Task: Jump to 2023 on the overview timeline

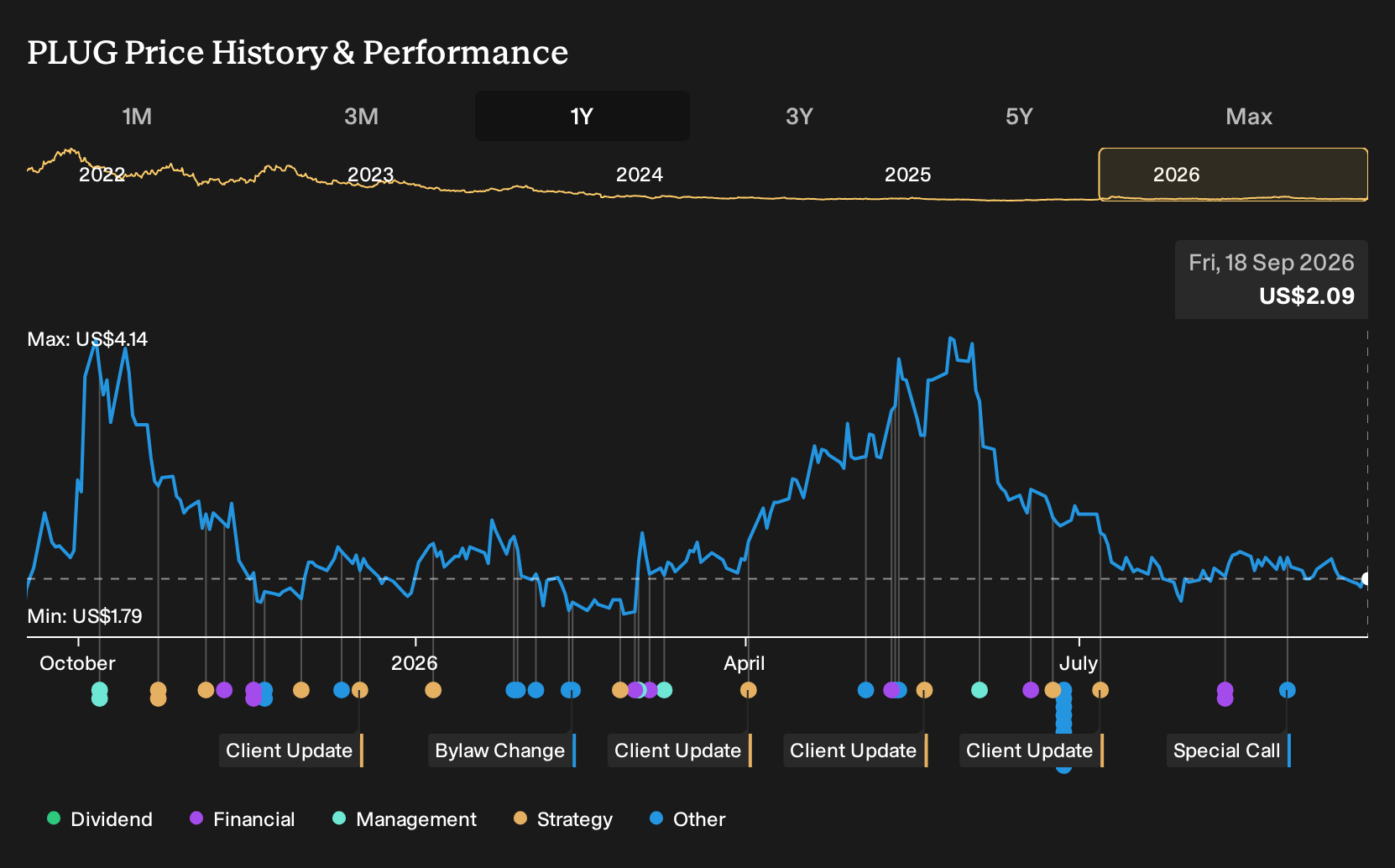Action: 370,175
